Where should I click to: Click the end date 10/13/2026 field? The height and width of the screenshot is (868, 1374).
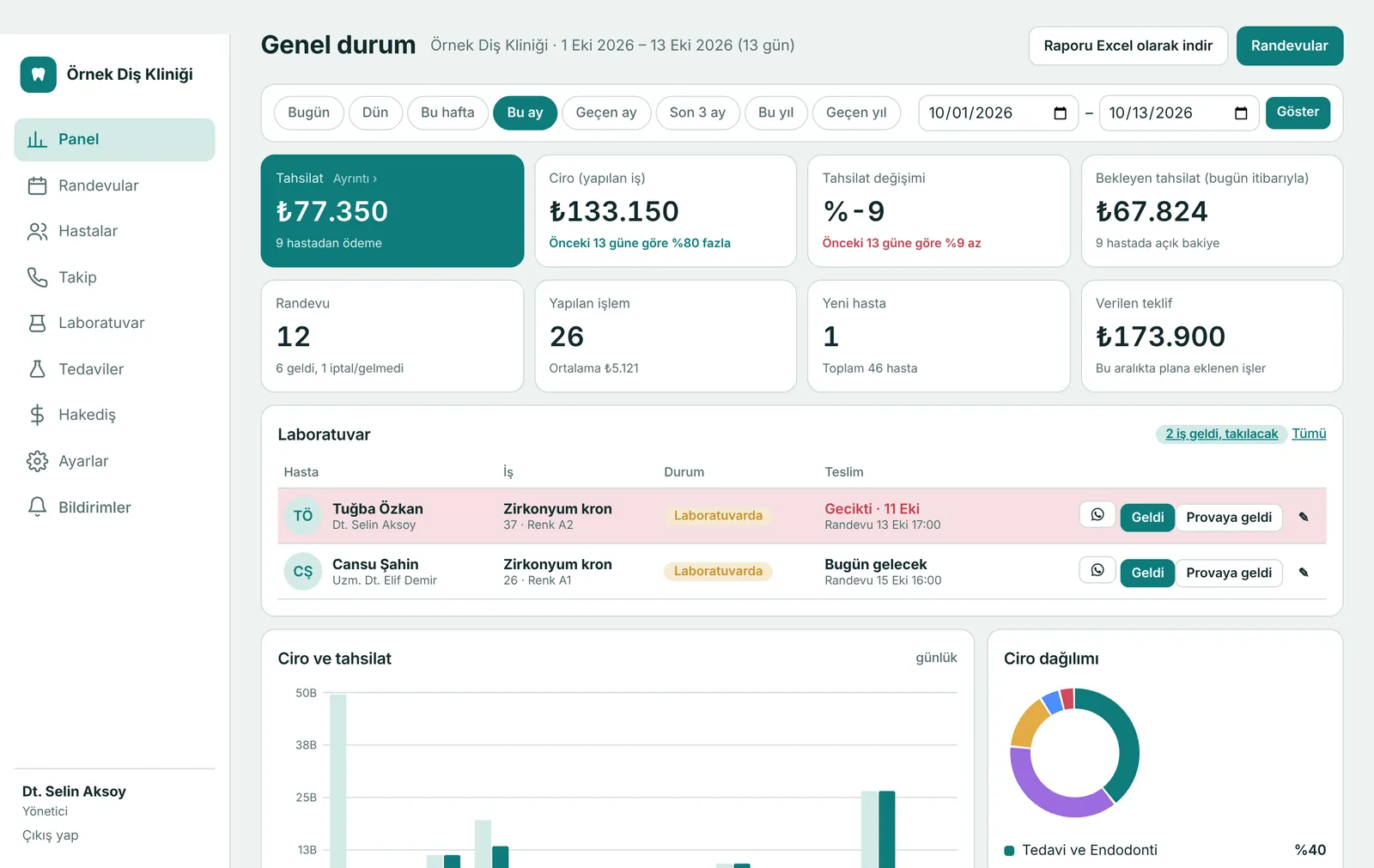pyautogui.click(x=1179, y=113)
